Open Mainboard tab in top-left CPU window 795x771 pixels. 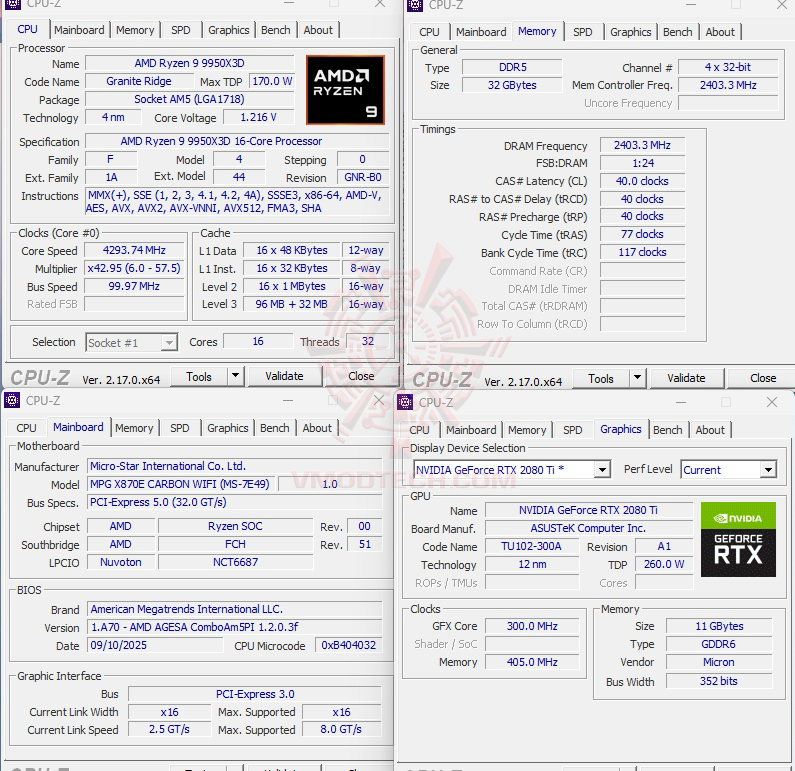coord(79,30)
